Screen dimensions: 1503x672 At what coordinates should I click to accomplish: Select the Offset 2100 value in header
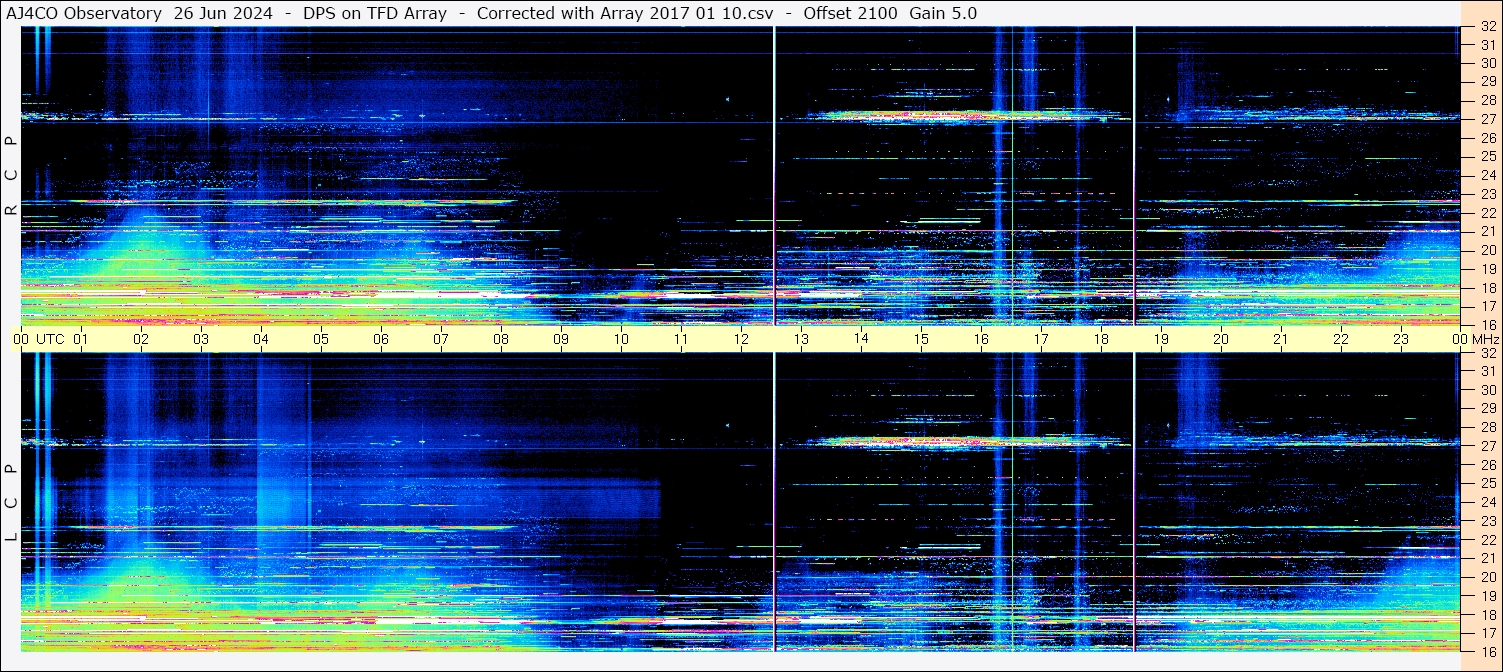(x=850, y=13)
